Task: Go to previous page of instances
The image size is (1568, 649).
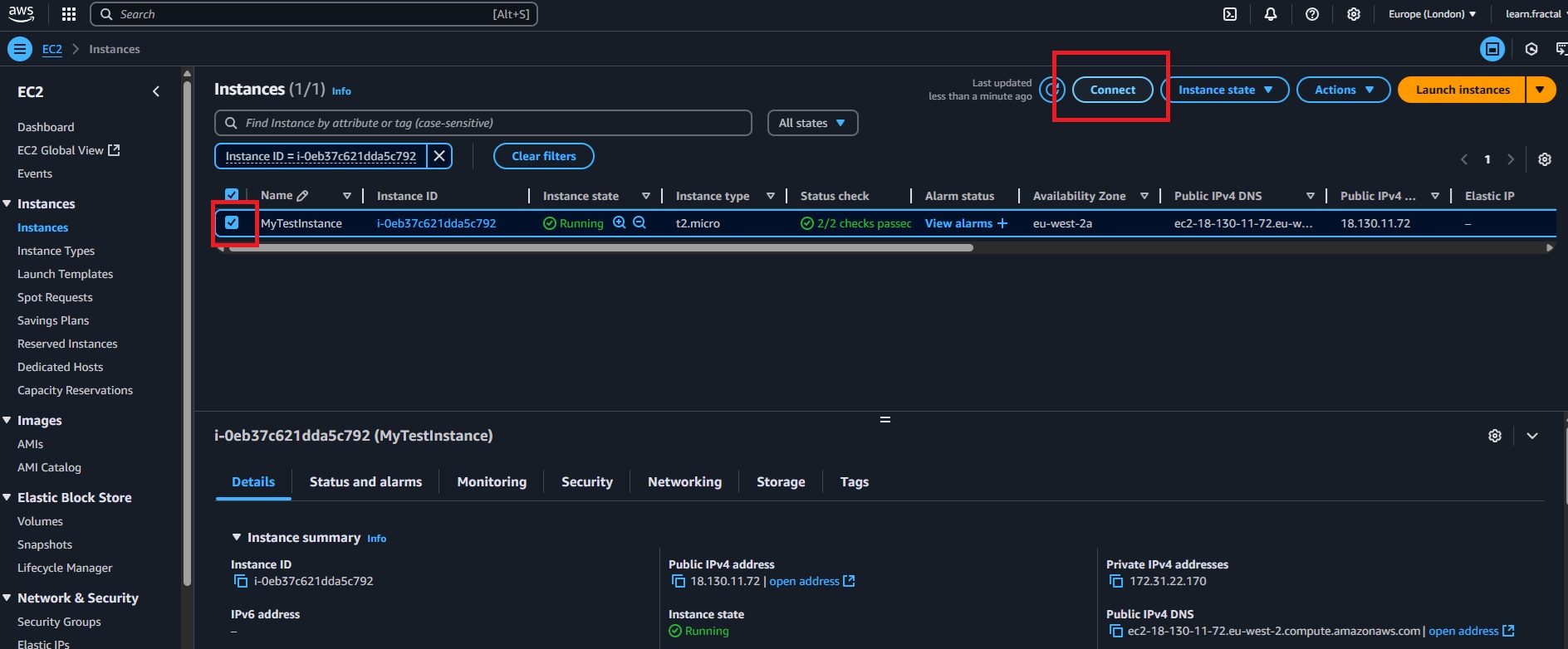Action: pyautogui.click(x=1464, y=159)
